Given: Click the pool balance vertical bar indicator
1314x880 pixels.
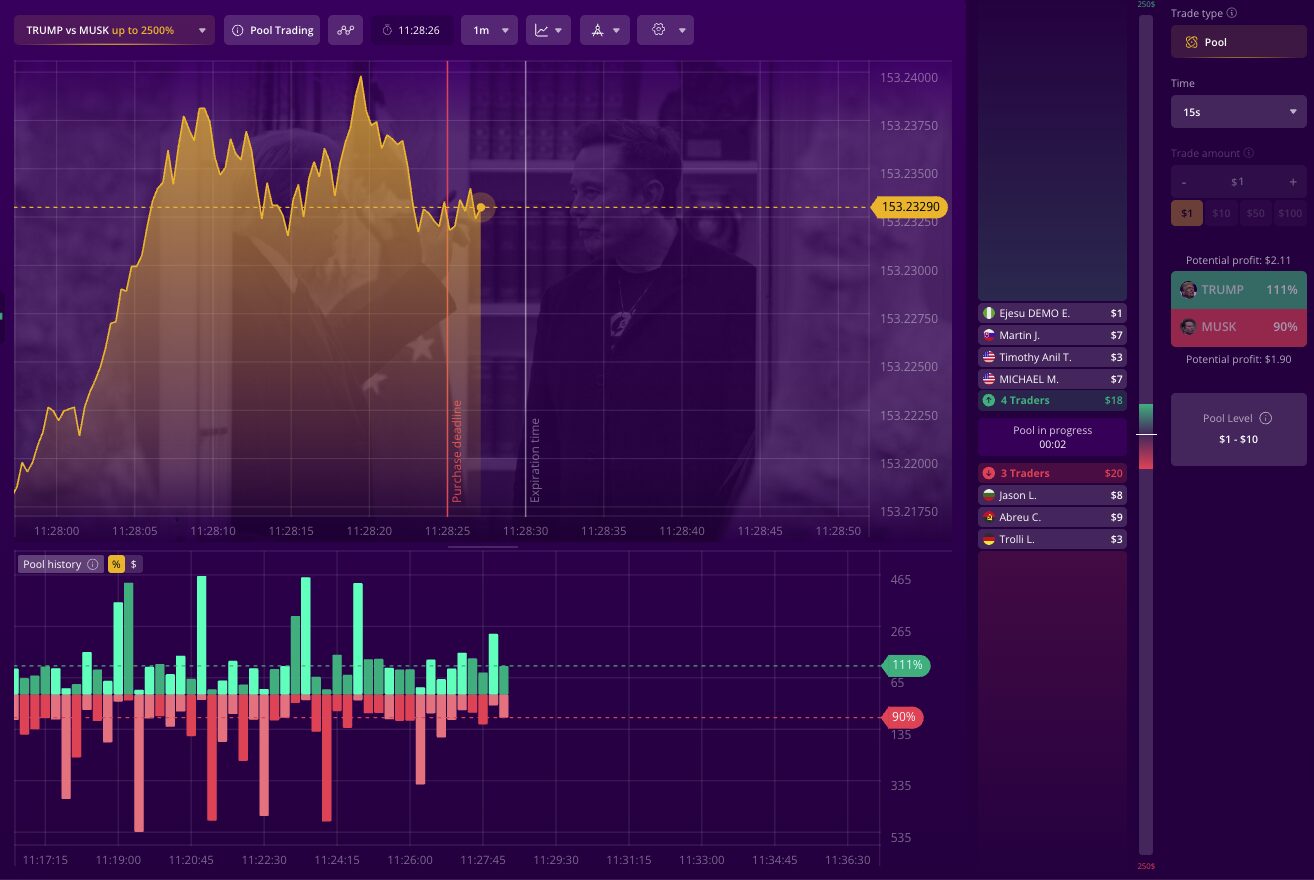Looking at the screenshot, I should point(1145,435).
